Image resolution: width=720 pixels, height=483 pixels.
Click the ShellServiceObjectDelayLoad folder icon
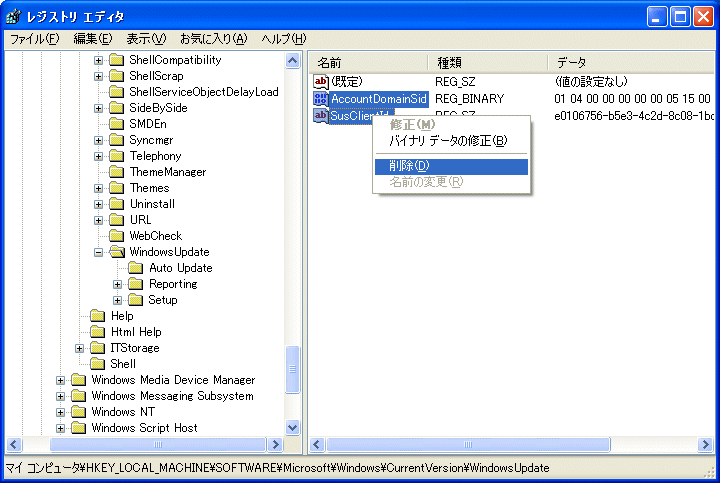pyautogui.click(x=117, y=92)
